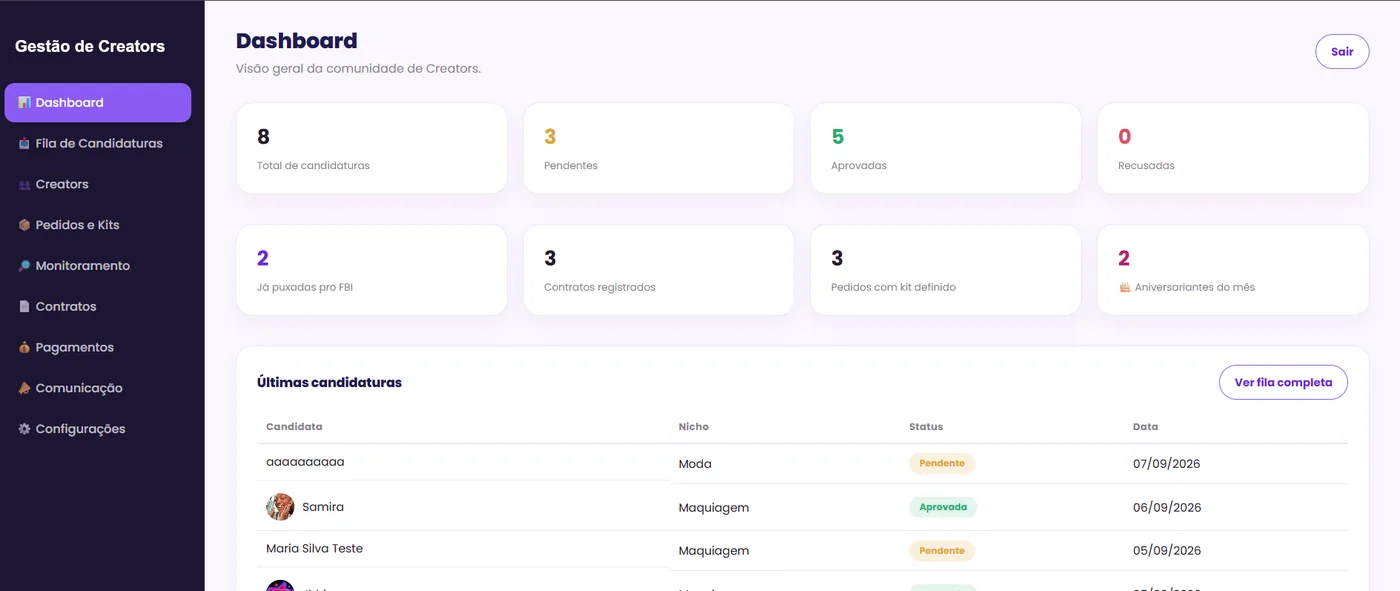Click the Candidata column header
The image size is (1400, 591).
(x=294, y=427)
